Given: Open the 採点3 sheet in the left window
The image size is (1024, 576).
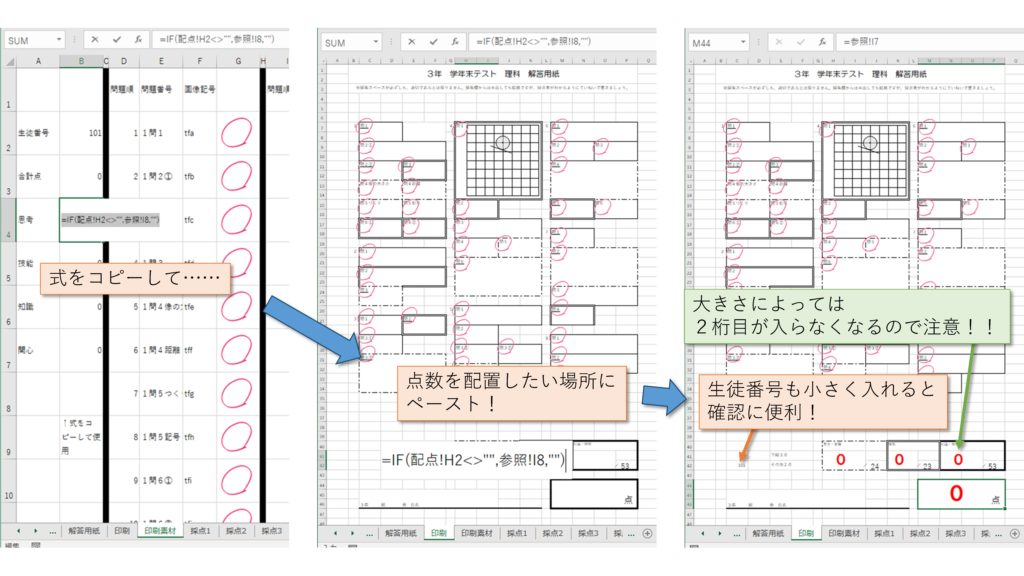Looking at the screenshot, I should coord(272,531).
